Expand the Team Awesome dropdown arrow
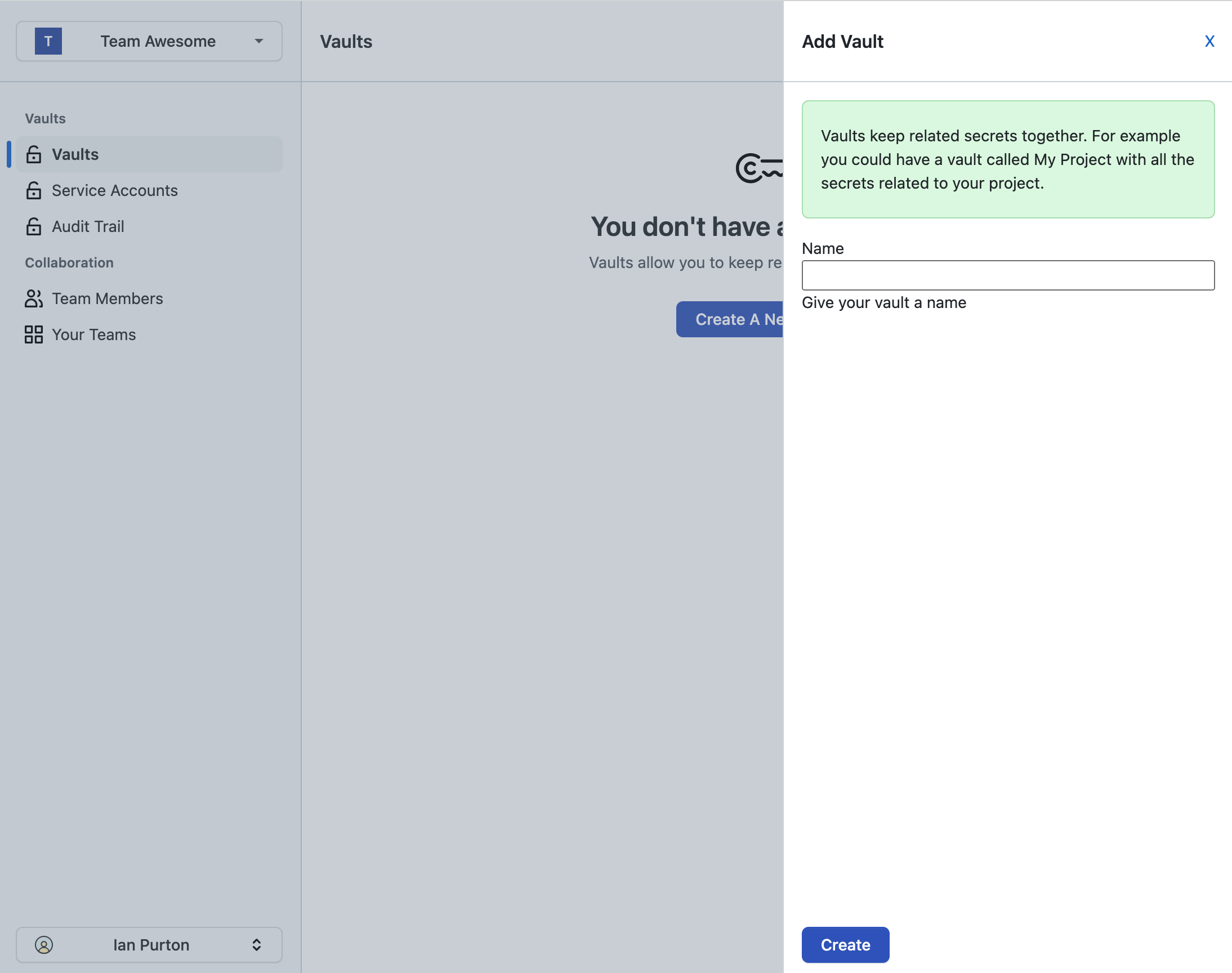 259,41
